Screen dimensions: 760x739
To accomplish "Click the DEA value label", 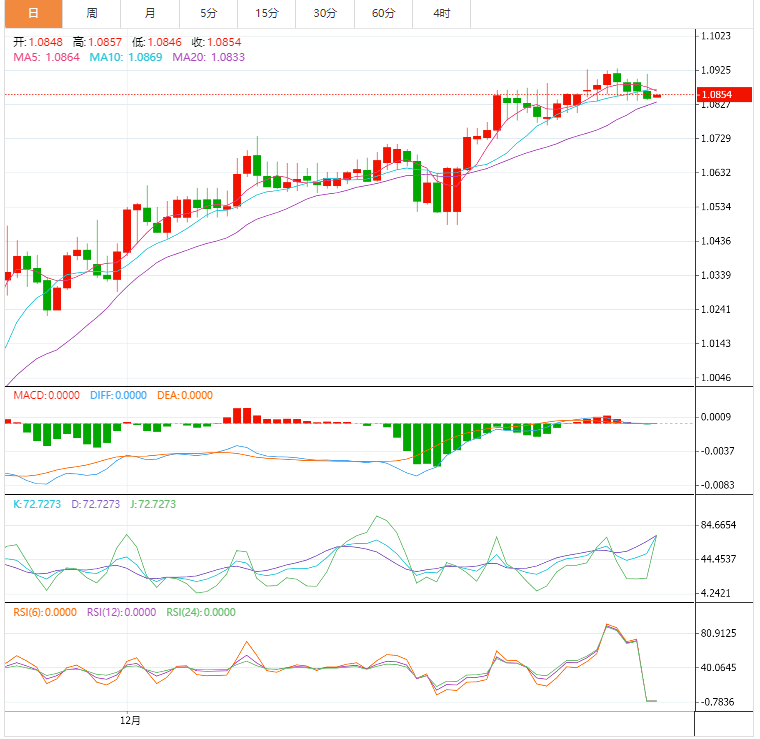I will 184,395.
